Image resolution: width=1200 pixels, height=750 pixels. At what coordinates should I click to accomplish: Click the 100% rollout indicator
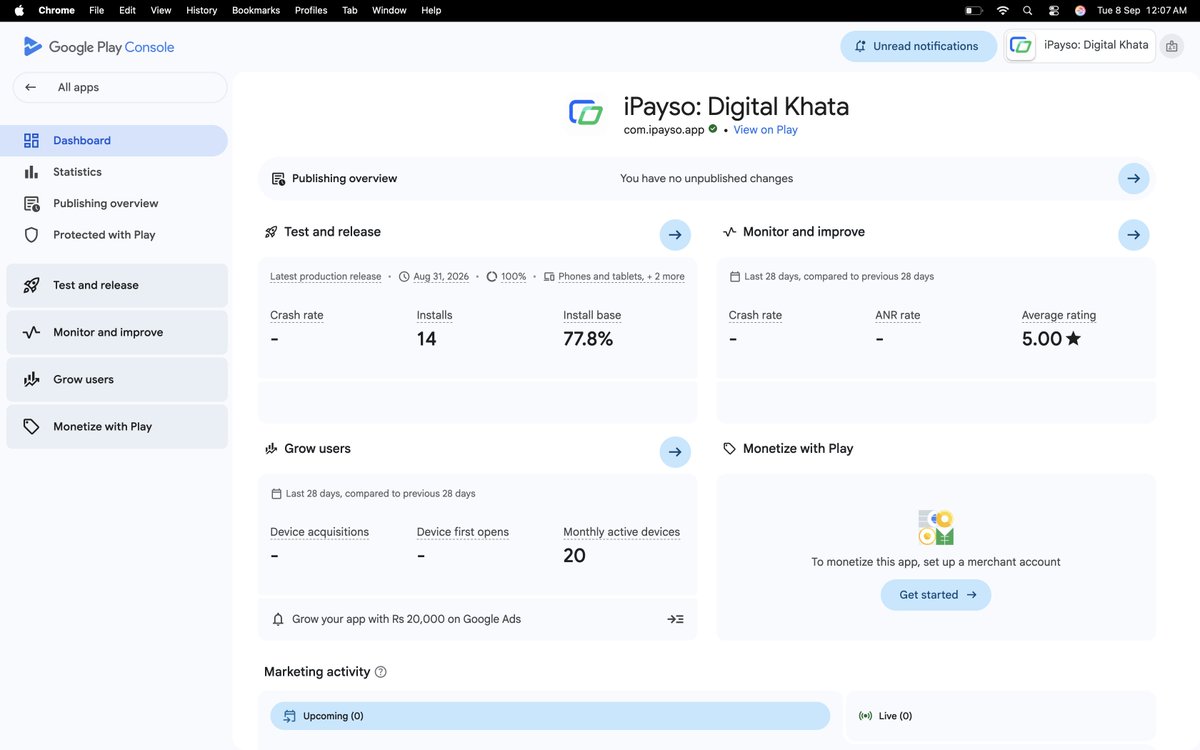coord(506,277)
